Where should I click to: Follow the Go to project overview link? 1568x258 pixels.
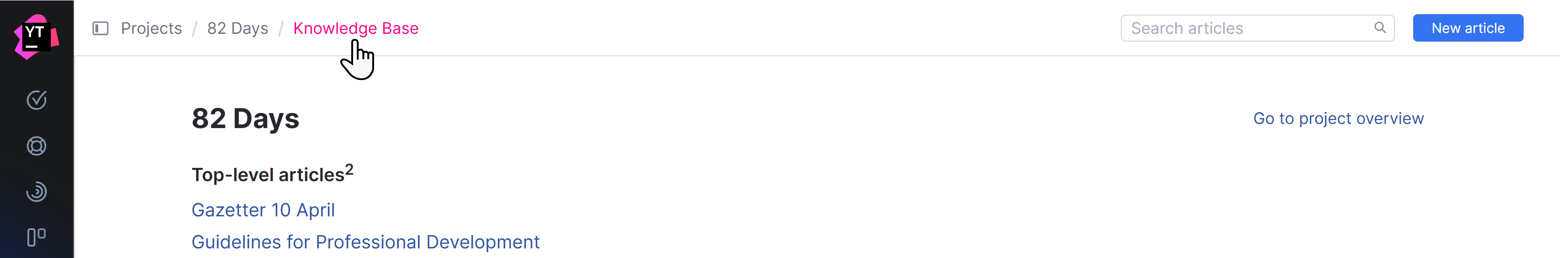(1338, 118)
